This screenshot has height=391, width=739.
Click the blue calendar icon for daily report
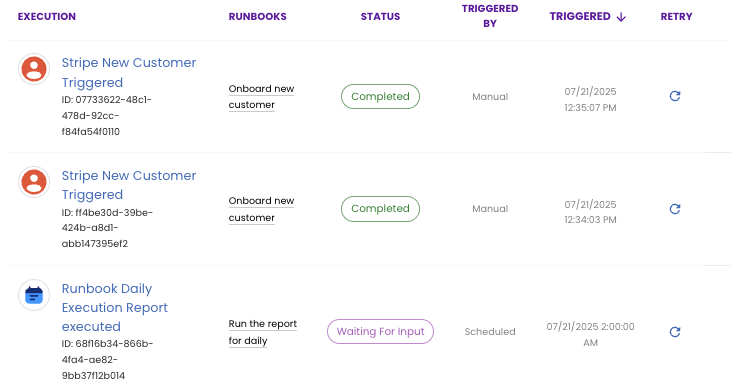coord(34,295)
